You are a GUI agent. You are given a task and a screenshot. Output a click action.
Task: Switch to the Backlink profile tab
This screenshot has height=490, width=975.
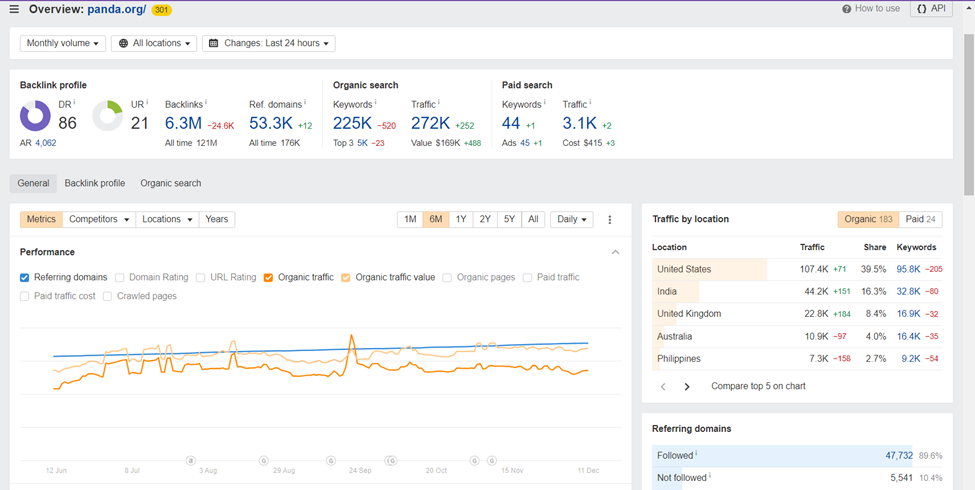click(x=95, y=184)
